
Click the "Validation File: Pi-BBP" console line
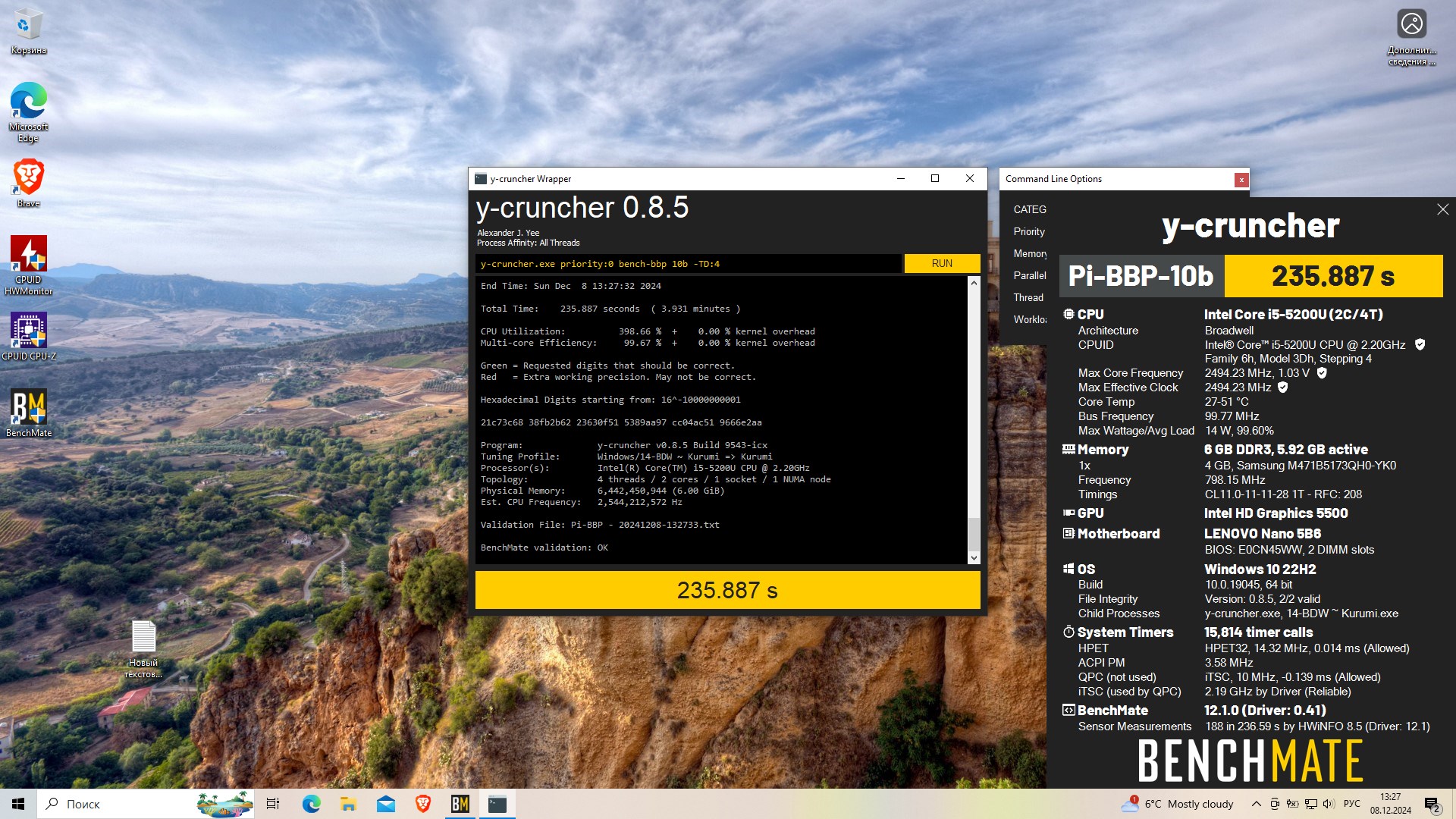pos(600,525)
